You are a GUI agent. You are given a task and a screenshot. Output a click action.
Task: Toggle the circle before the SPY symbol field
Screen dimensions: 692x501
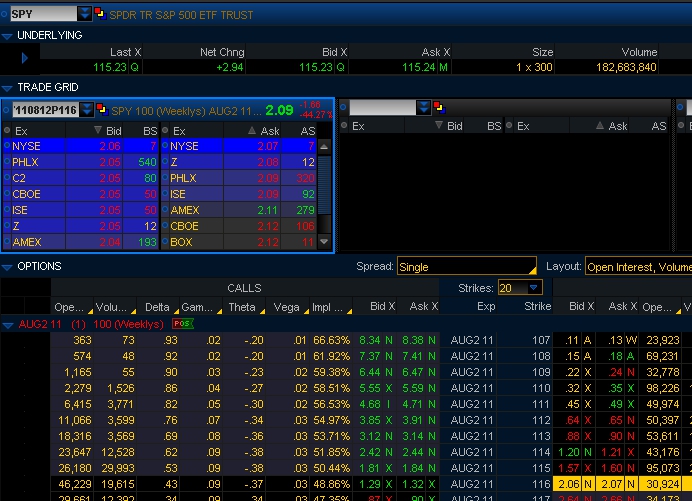4,14
